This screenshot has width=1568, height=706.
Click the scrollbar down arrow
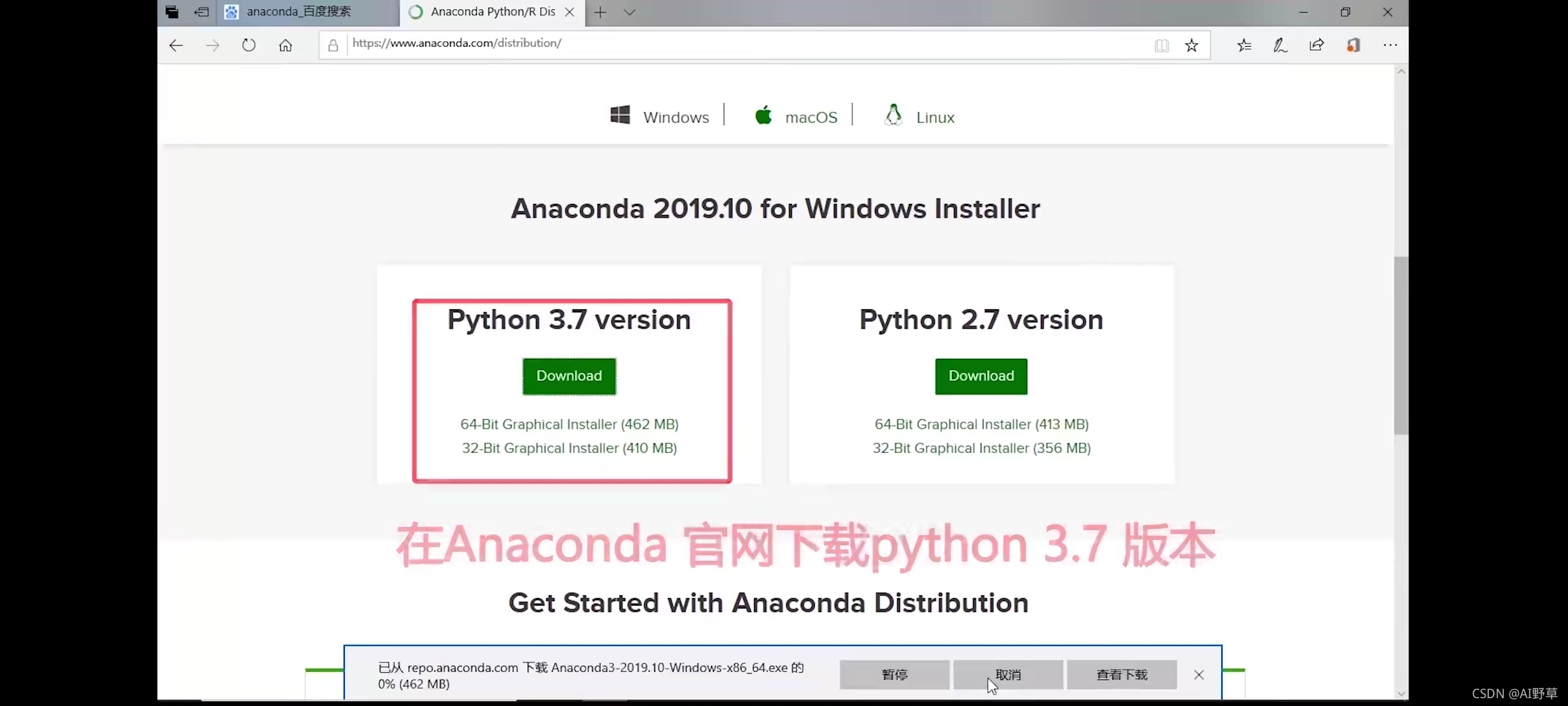[x=1401, y=693]
